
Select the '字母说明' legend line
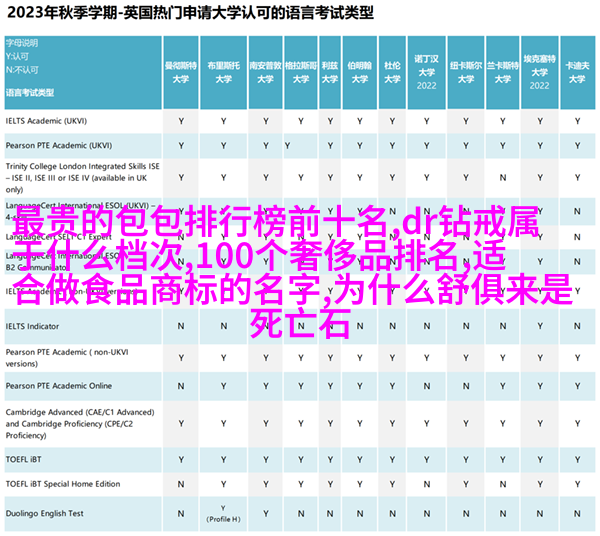coord(22,43)
